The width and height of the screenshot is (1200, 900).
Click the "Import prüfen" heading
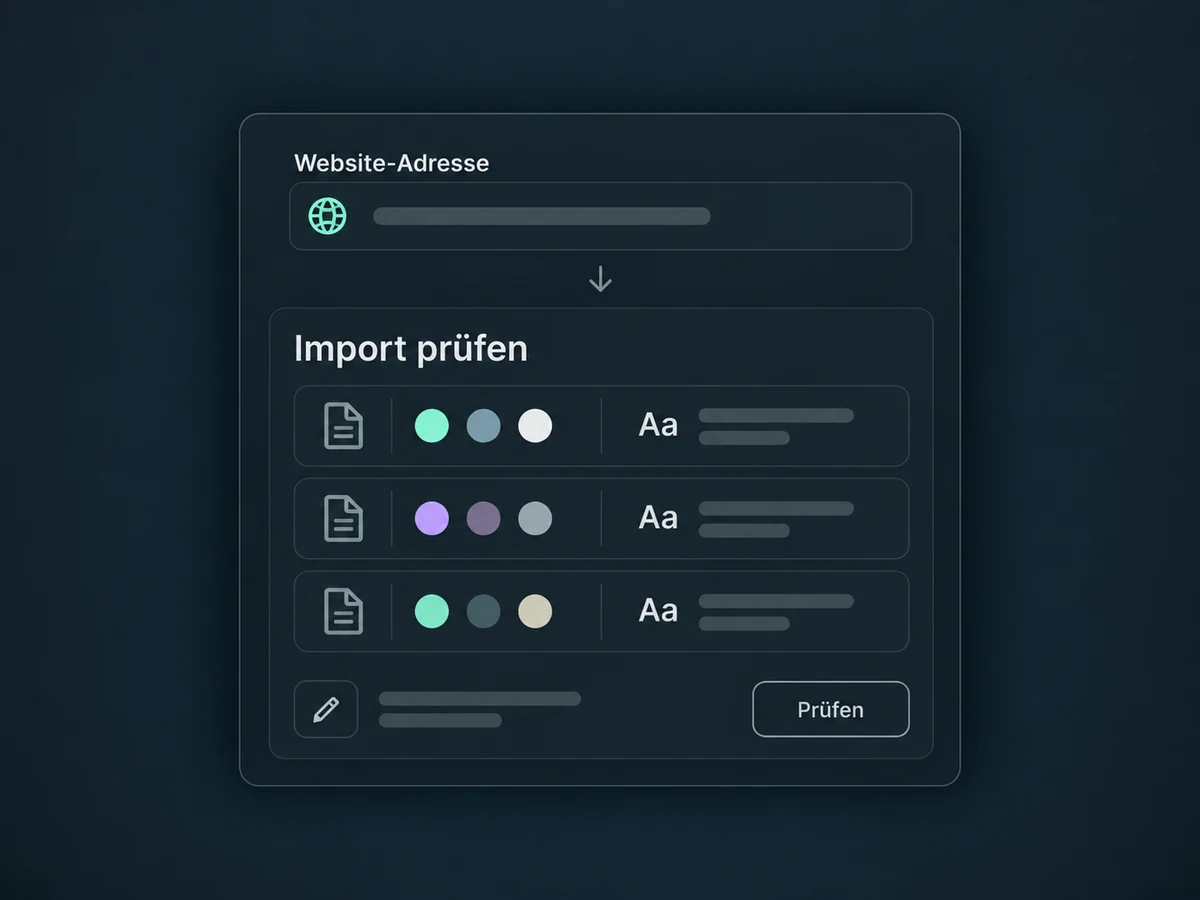(x=411, y=350)
